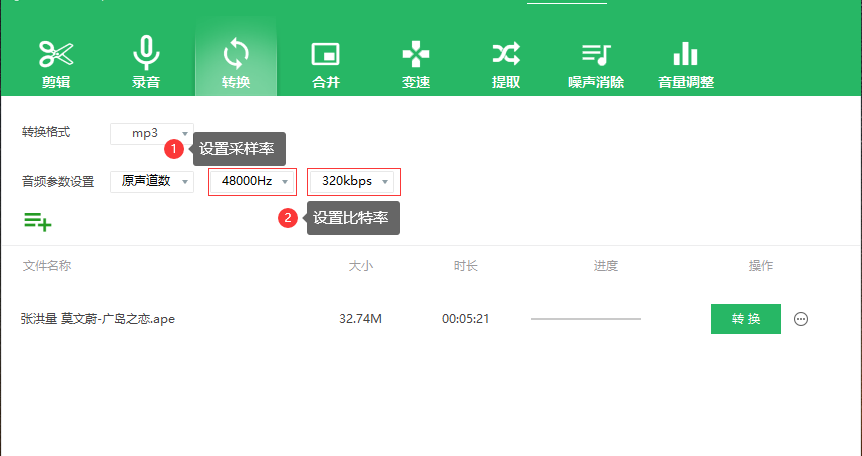Viewport: 862px width, 456px height.
Task: Open the 提取 extract tool
Action: 506,64
